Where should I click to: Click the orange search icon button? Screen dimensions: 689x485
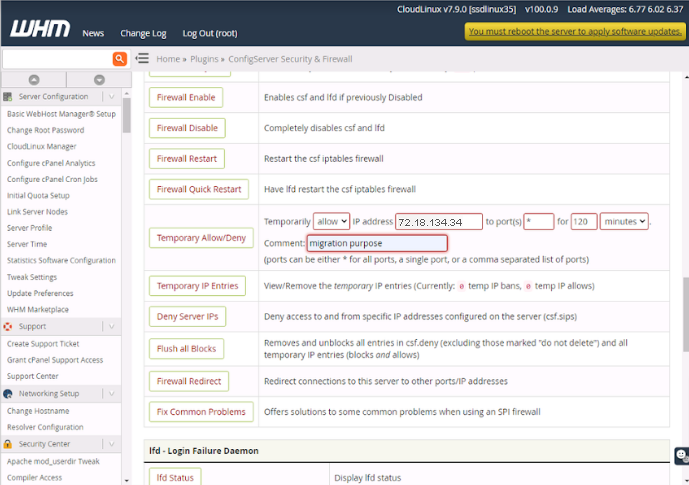coord(120,59)
